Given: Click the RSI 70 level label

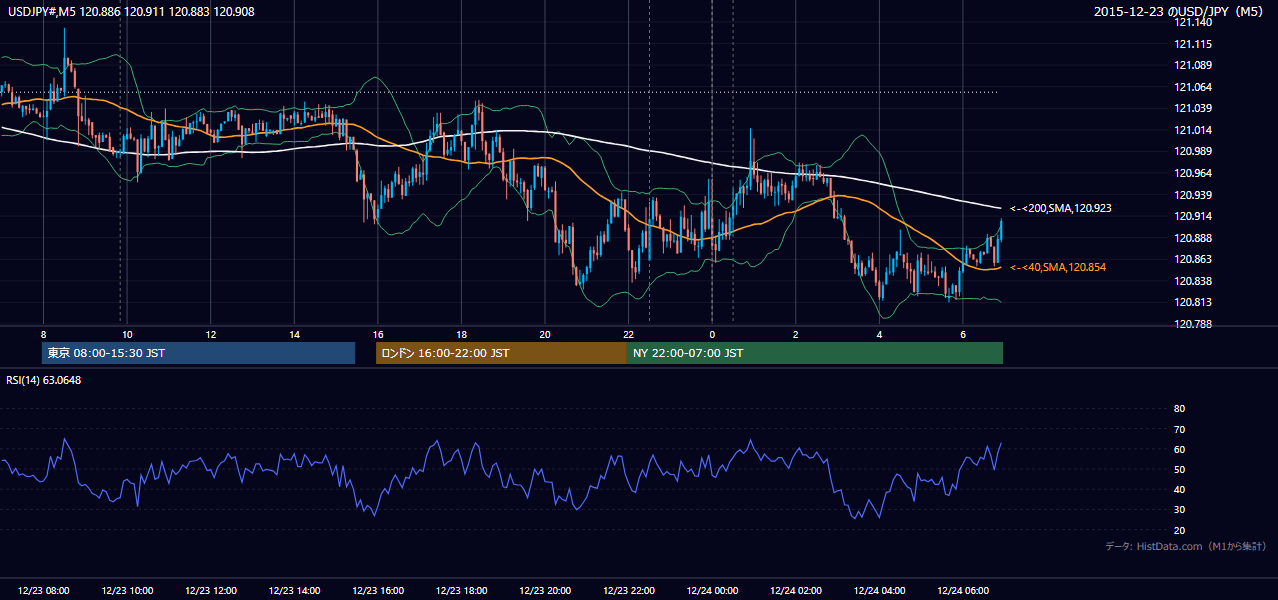Looking at the screenshot, I should 1179,429.
